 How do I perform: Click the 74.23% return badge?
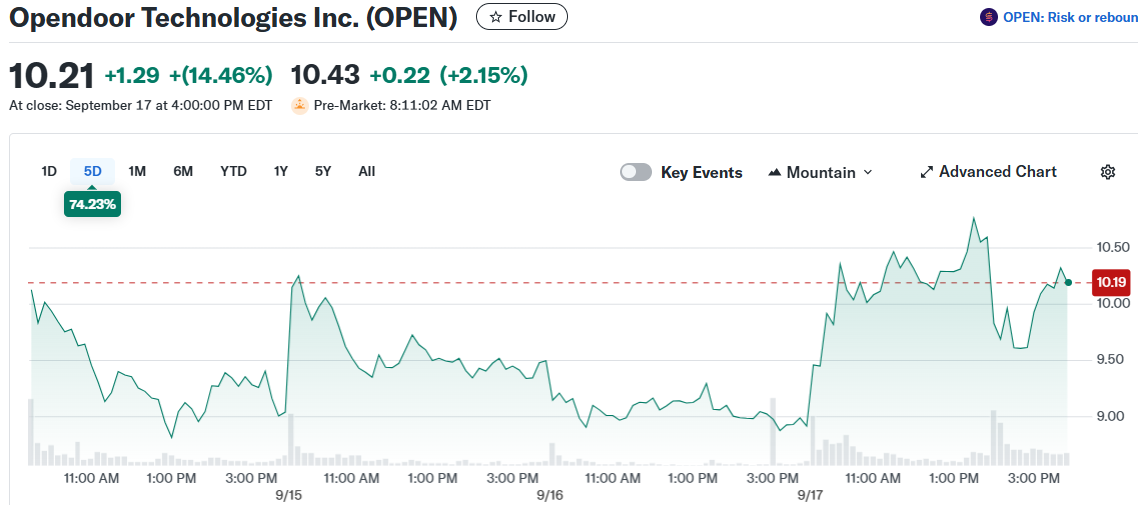[92, 205]
